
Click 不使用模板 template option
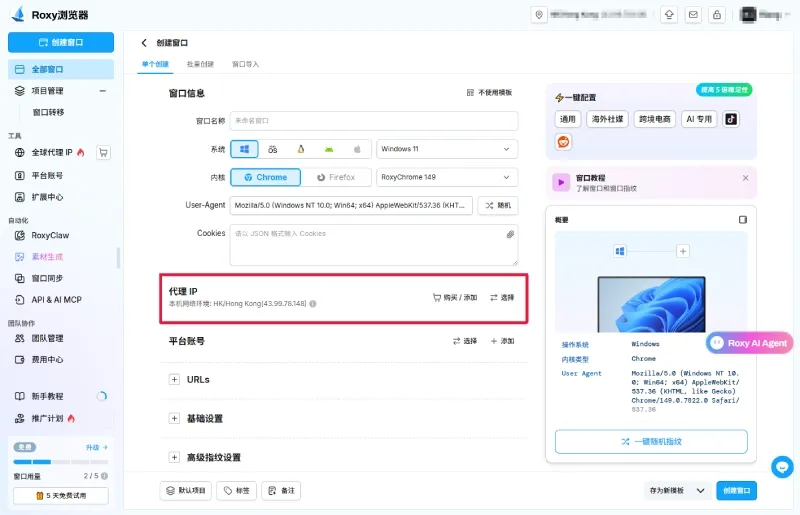point(489,92)
